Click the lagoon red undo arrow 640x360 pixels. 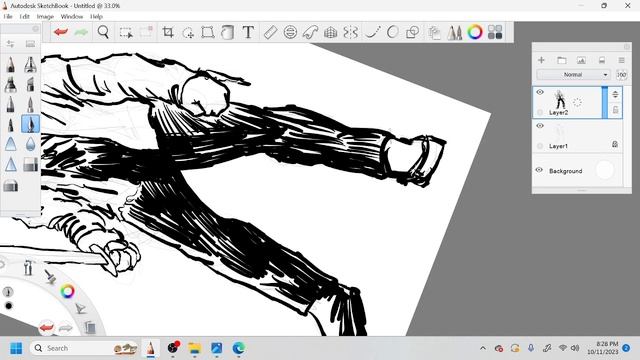point(46,327)
